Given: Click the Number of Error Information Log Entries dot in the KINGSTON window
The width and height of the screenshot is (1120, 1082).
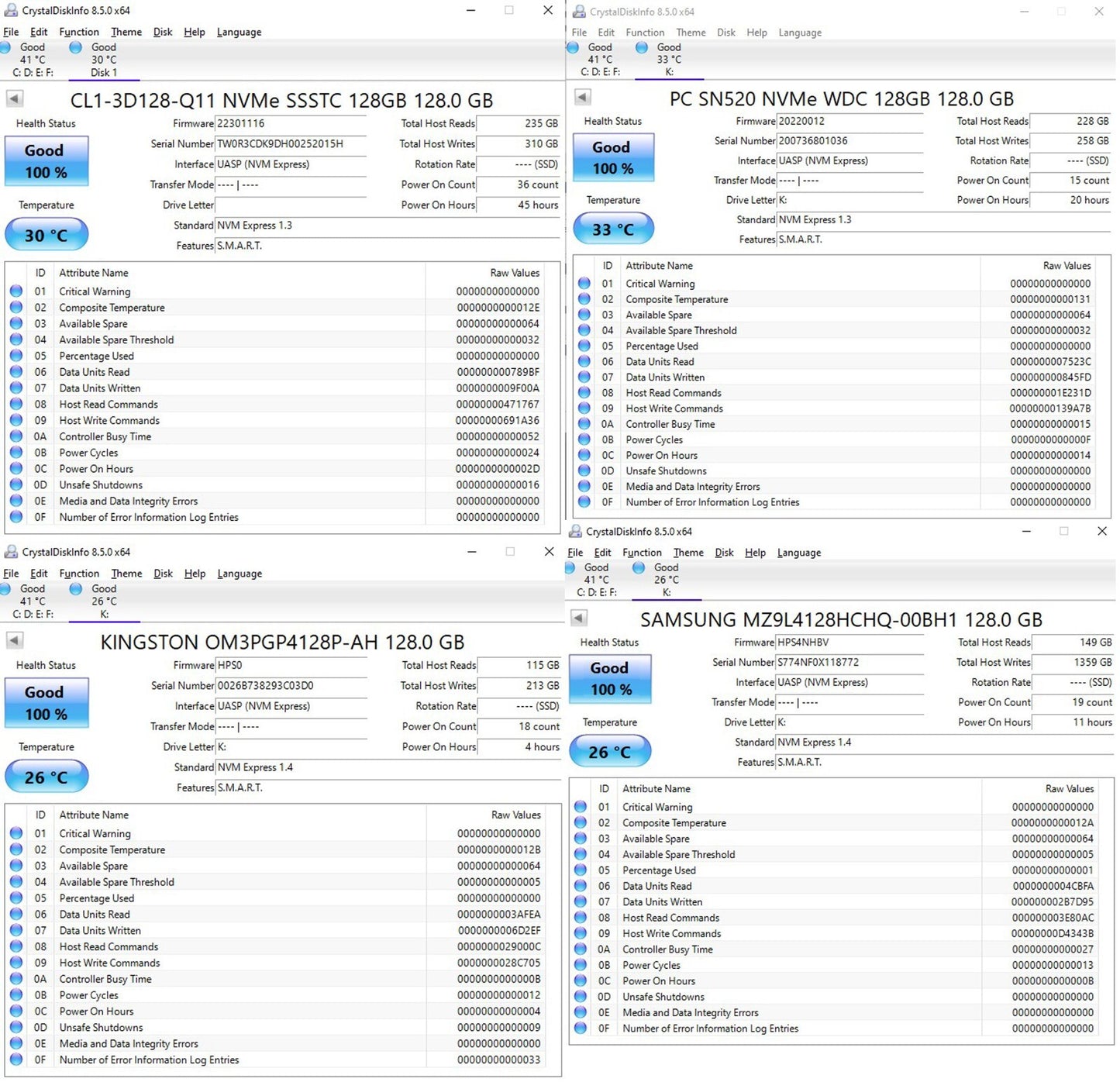Looking at the screenshot, I should (x=16, y=1060).
